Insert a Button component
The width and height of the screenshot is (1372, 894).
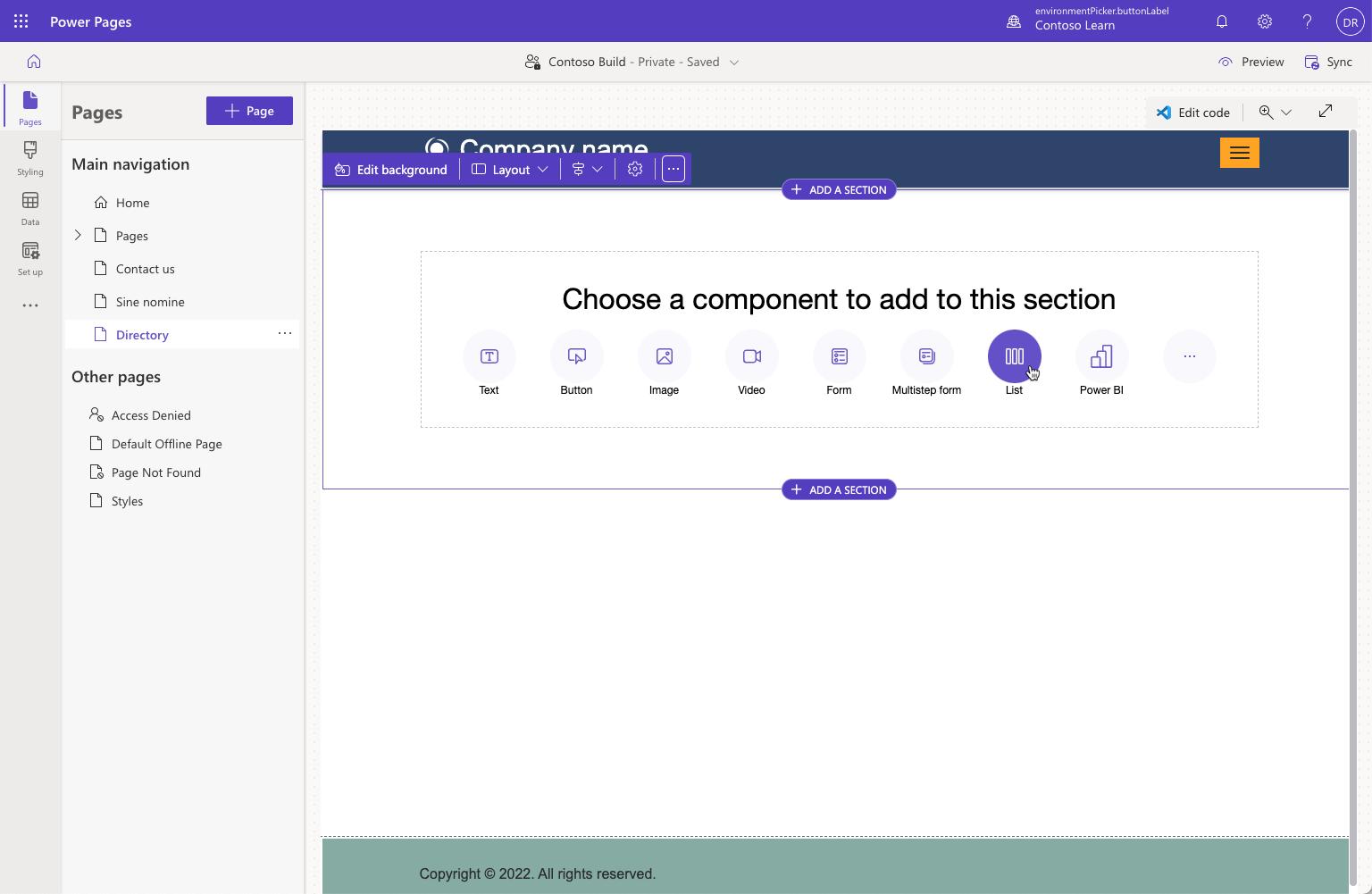click(576, 355)
